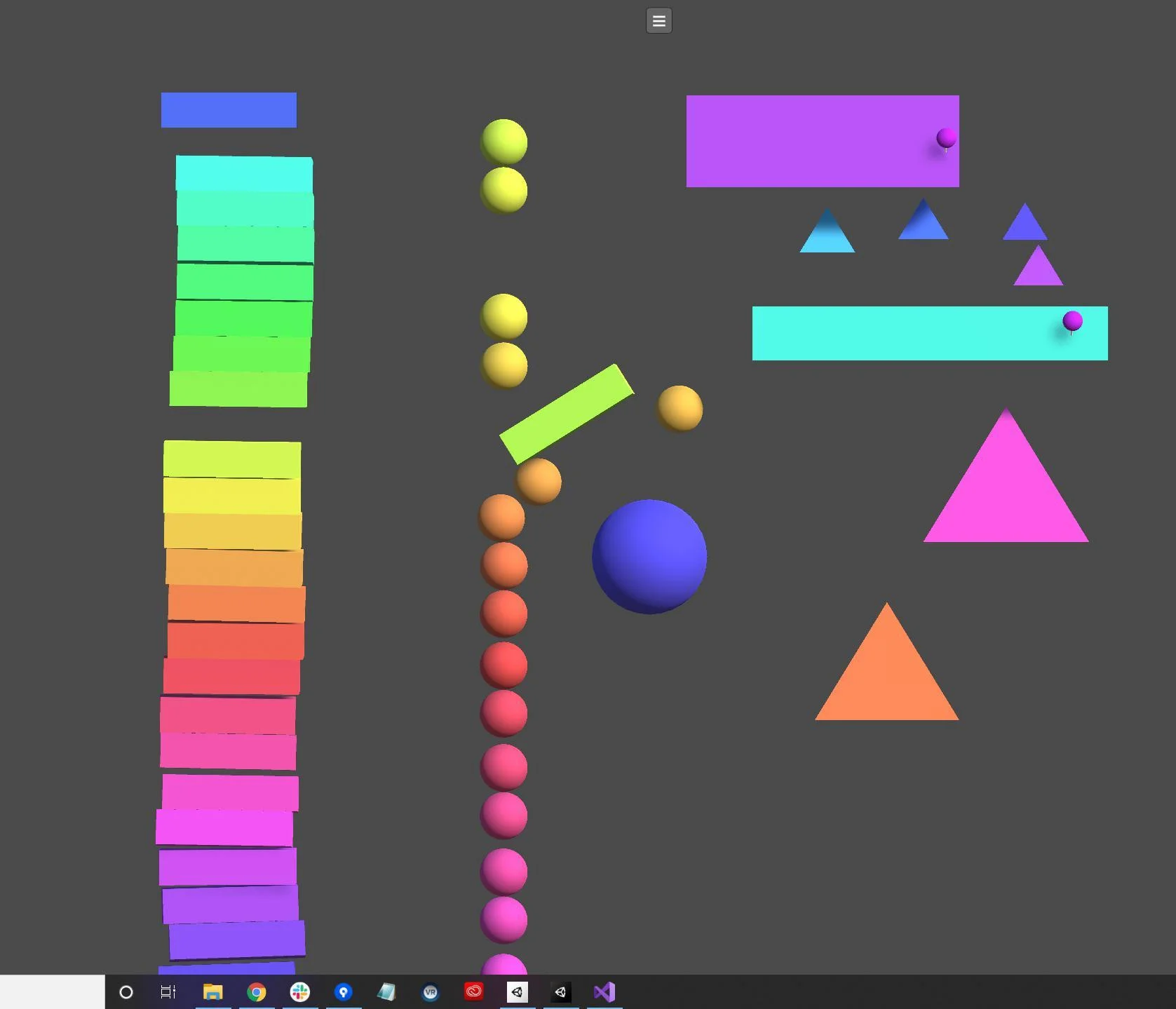Image resolution: width=1176 pixels, height=1009 pixels.
Task: Click the Windows search box on the taskbar
Action: tap(53, 991)
